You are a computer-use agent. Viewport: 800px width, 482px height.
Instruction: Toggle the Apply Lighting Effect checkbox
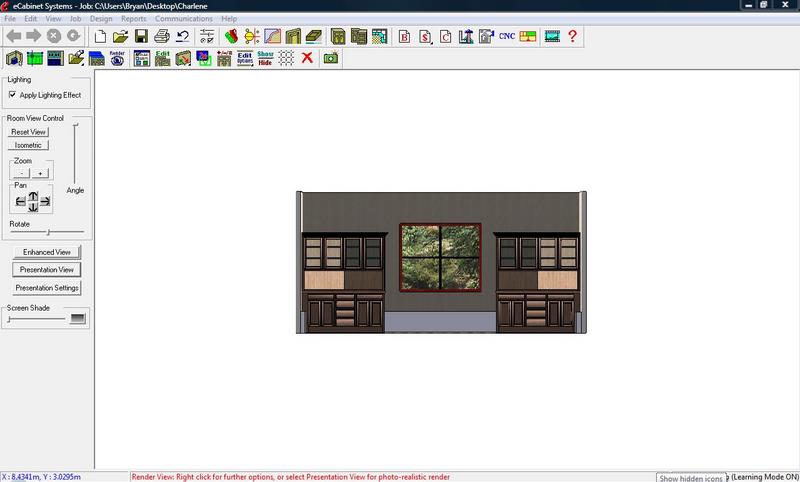coord(13,95)
